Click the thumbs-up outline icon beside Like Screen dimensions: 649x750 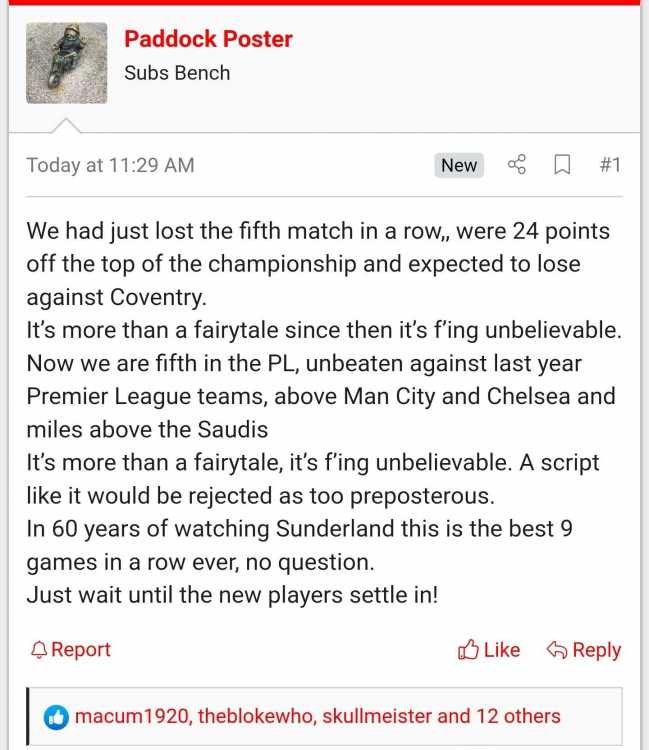pyautogui.click(x=468, y=650)
